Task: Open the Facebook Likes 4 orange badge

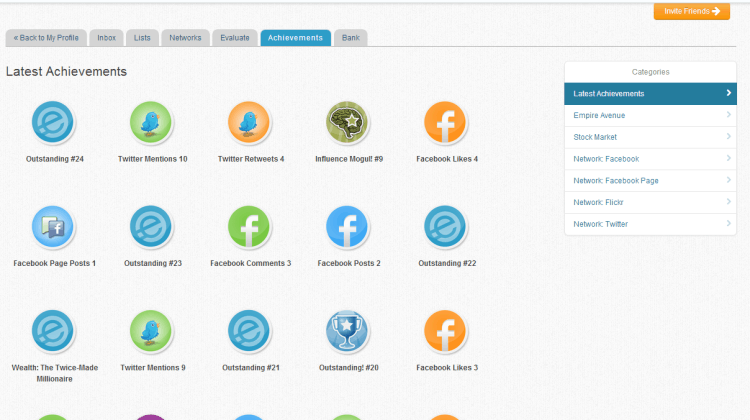Action: tap(445, 122)
